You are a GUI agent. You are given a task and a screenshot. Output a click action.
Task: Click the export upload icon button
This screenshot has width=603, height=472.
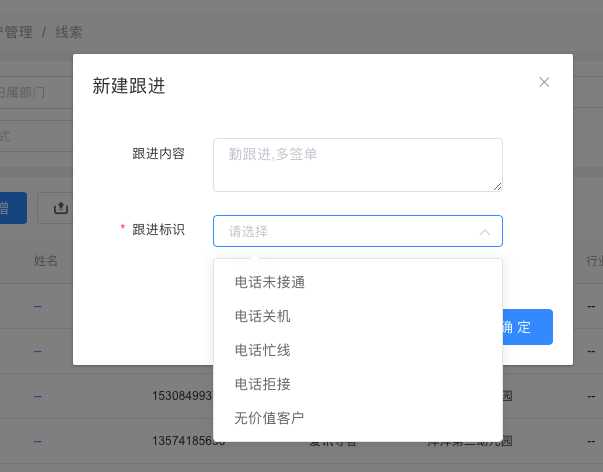(x=59, y=208)
